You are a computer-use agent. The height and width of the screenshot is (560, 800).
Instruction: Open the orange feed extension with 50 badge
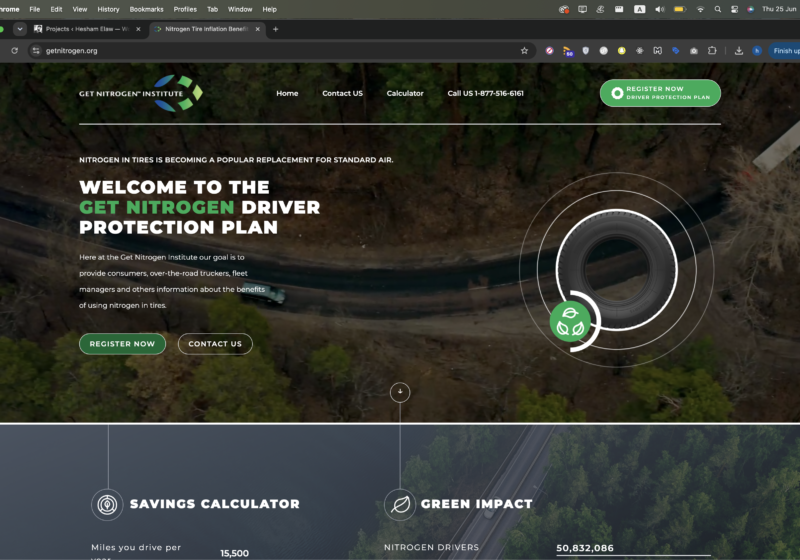[x=567, y=51]
